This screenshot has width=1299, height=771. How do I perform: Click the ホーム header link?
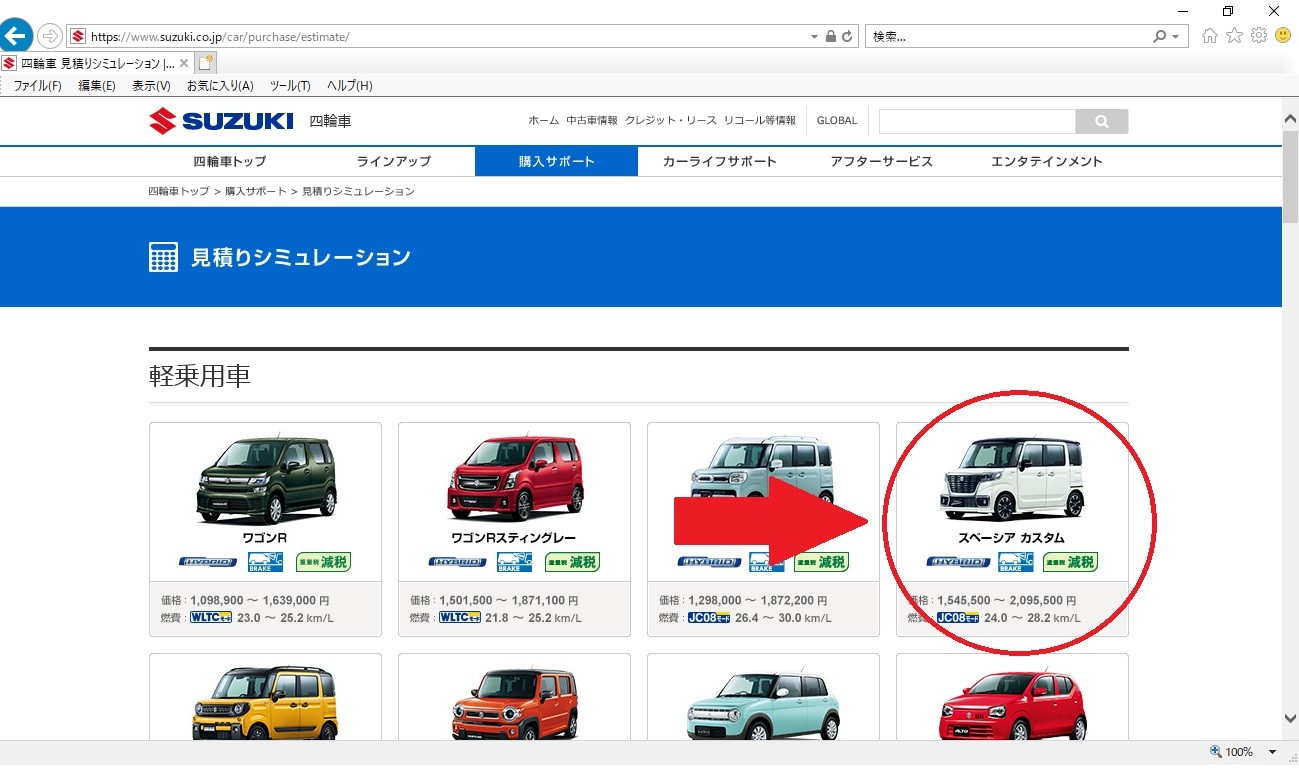543,120
